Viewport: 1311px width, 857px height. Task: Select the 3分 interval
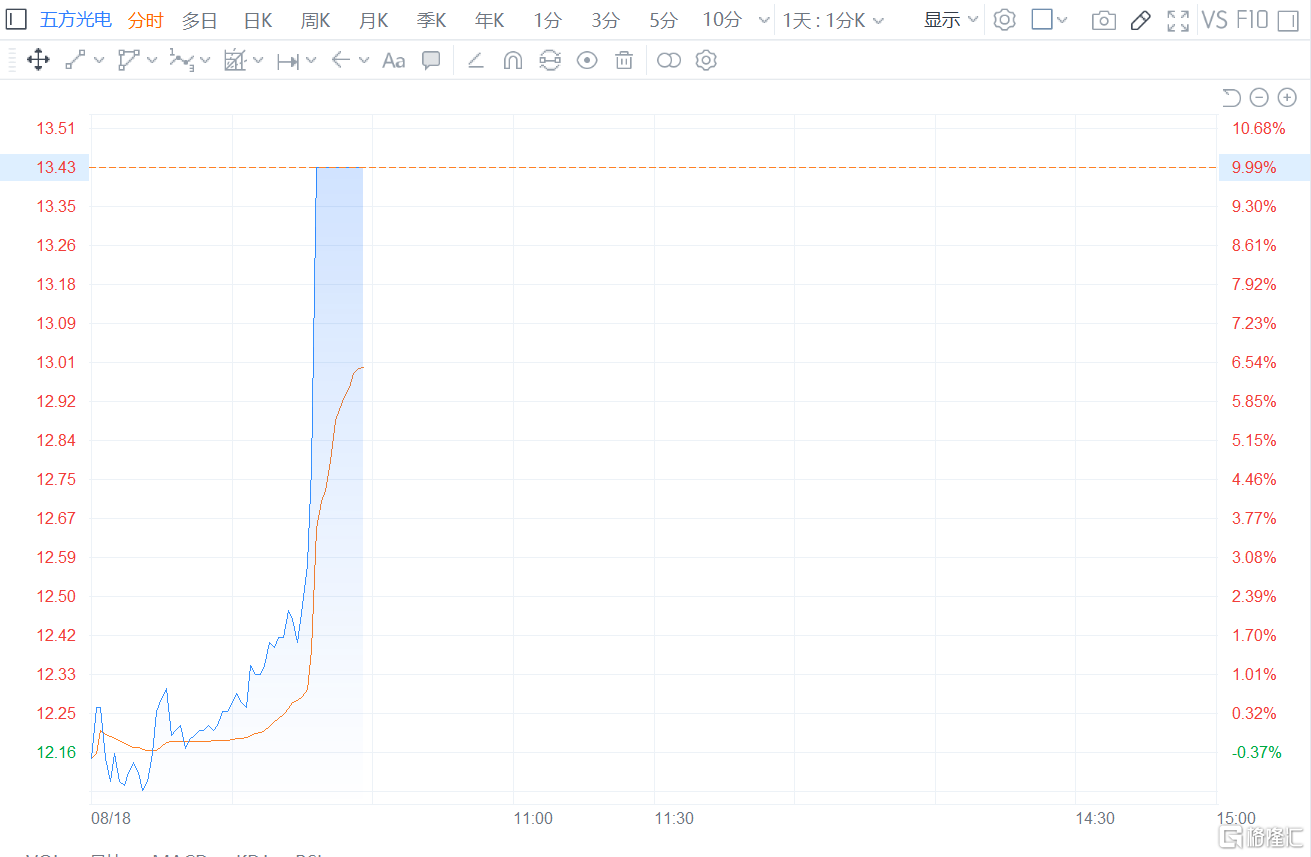606,20
